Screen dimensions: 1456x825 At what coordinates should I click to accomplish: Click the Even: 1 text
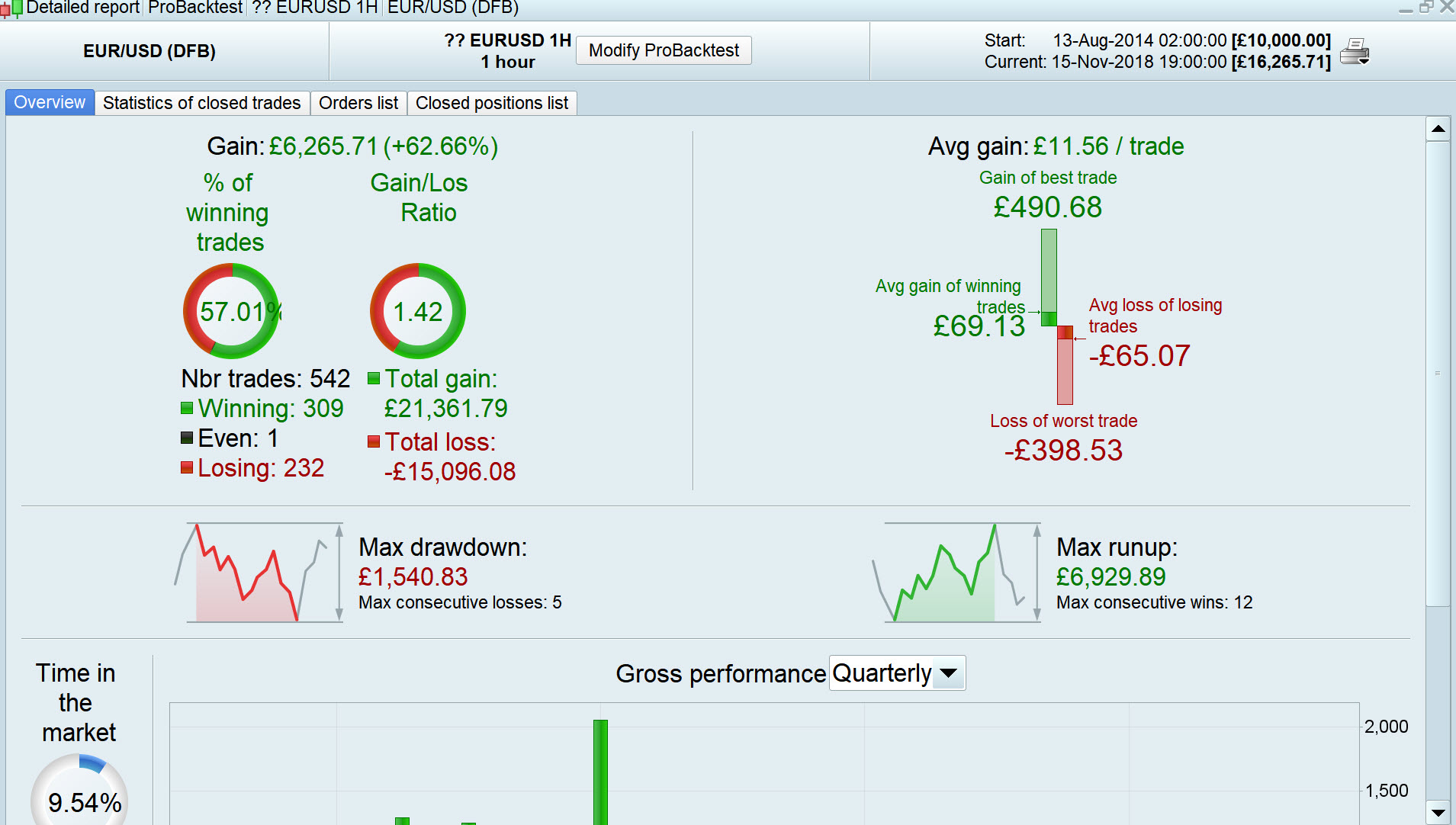click(238, 438)
